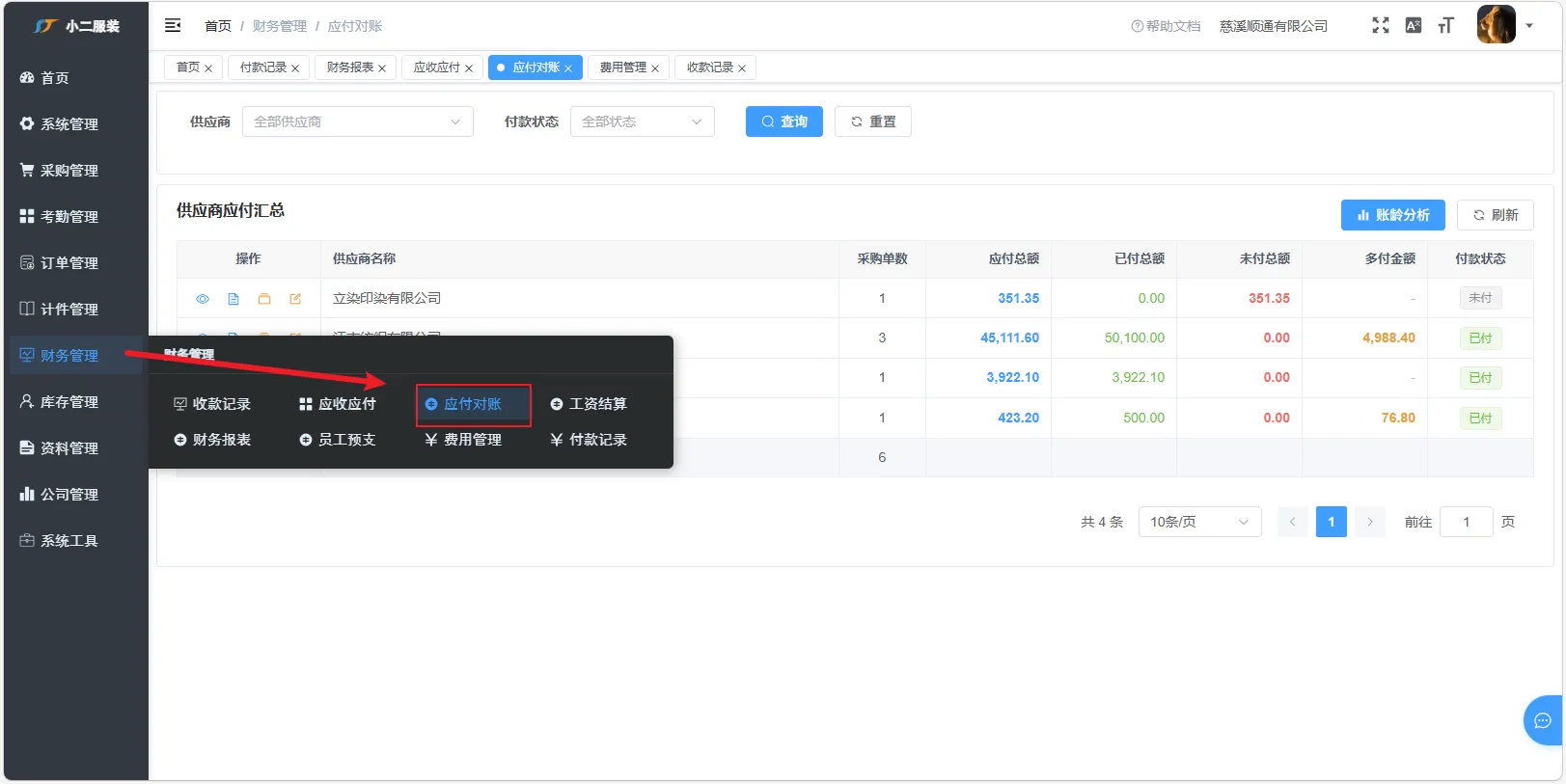Close the 费用管理 tab
This screenshot has height=784, width=1566.
pos(655,68)
